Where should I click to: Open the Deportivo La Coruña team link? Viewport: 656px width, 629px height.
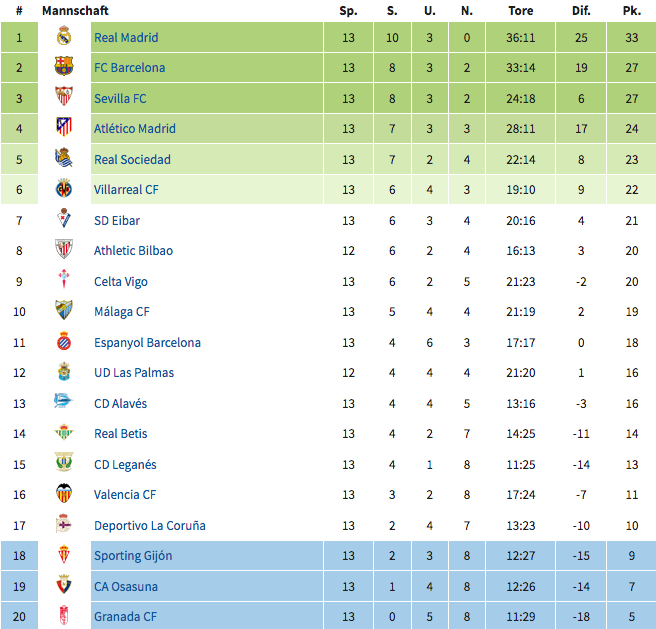[150, 526]
